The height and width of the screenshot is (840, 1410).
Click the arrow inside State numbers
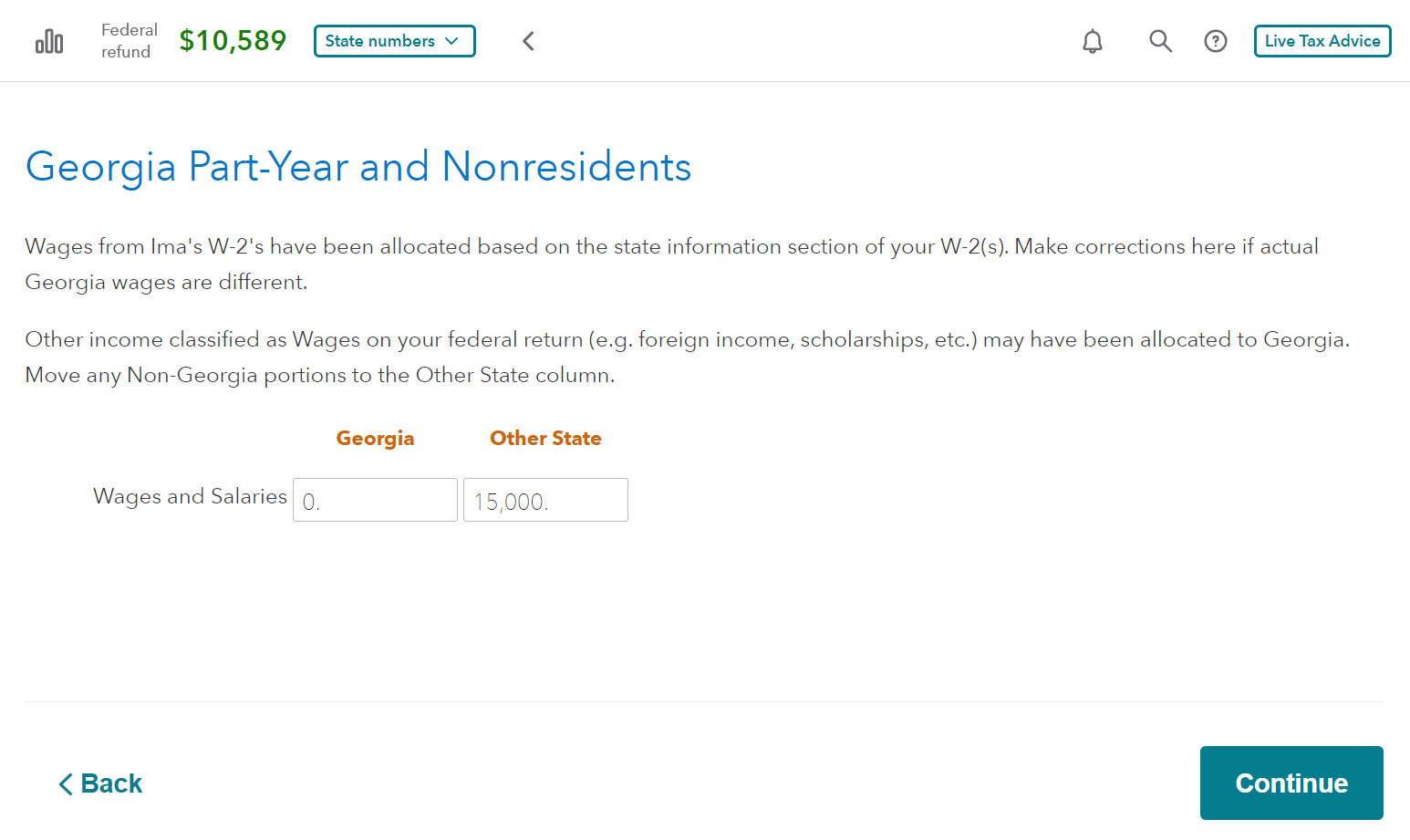[452, 41]
